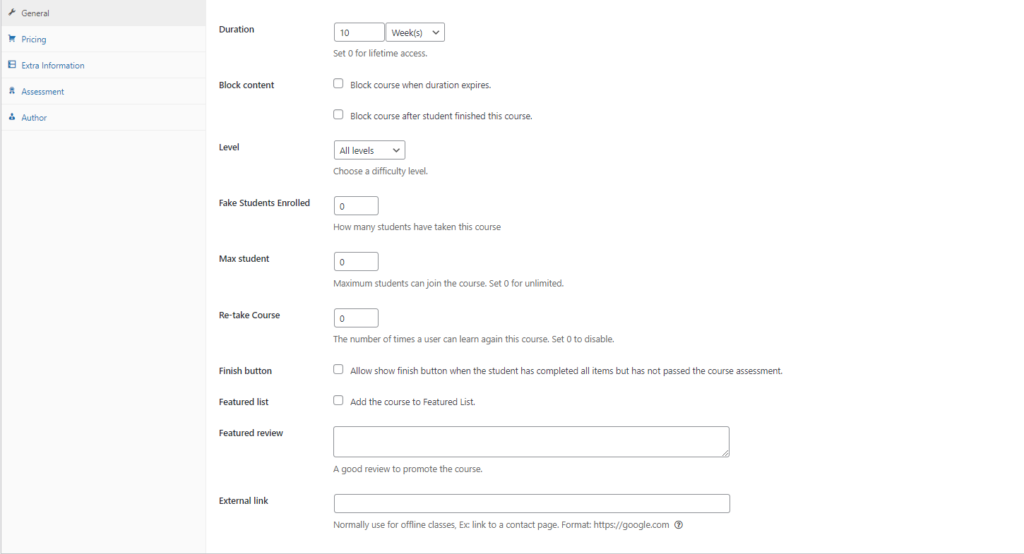
Task: Click the Assessment badge icon
Action: [11, 91]
